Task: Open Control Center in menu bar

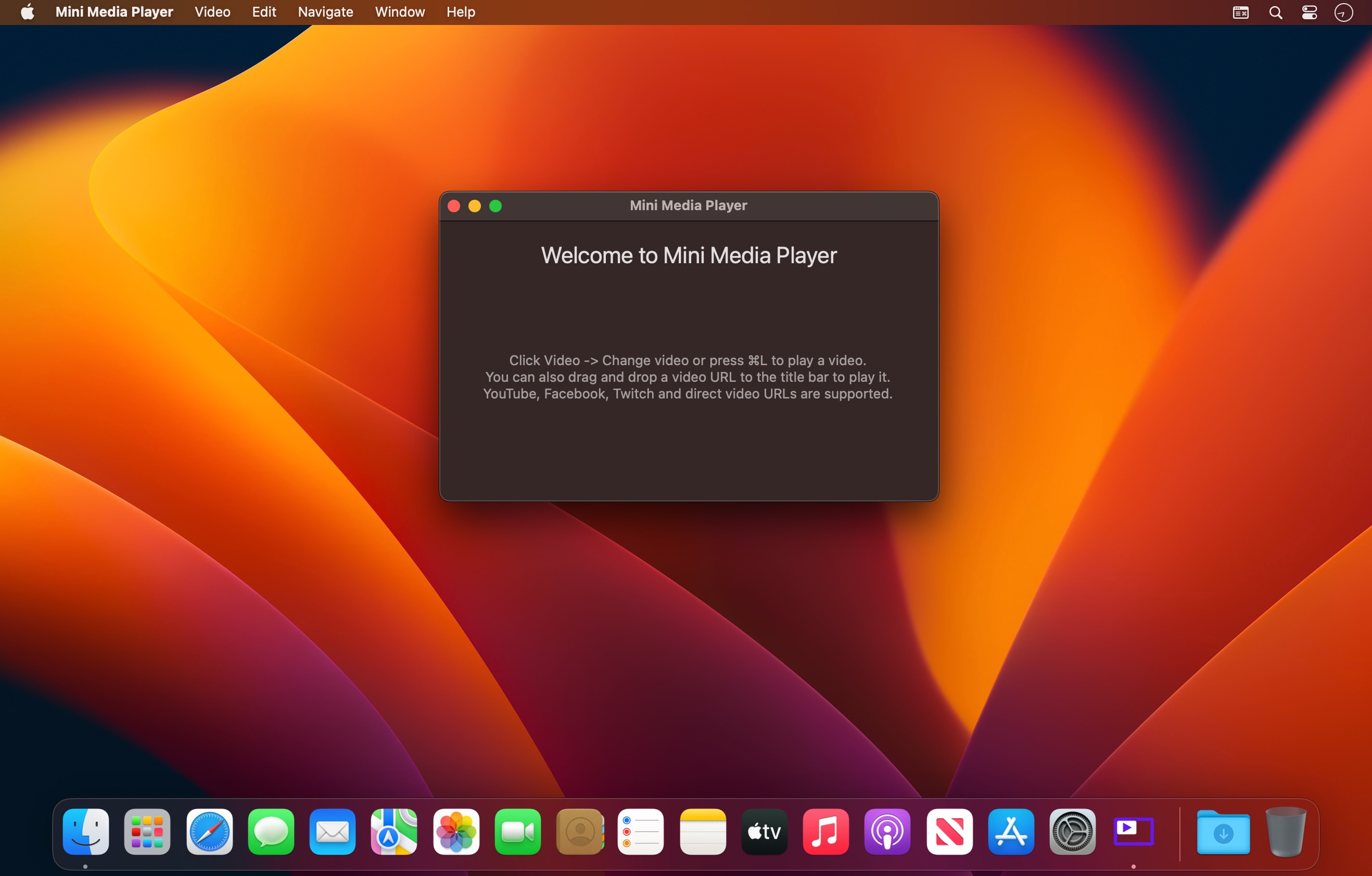Action: tap(1310, 12)
